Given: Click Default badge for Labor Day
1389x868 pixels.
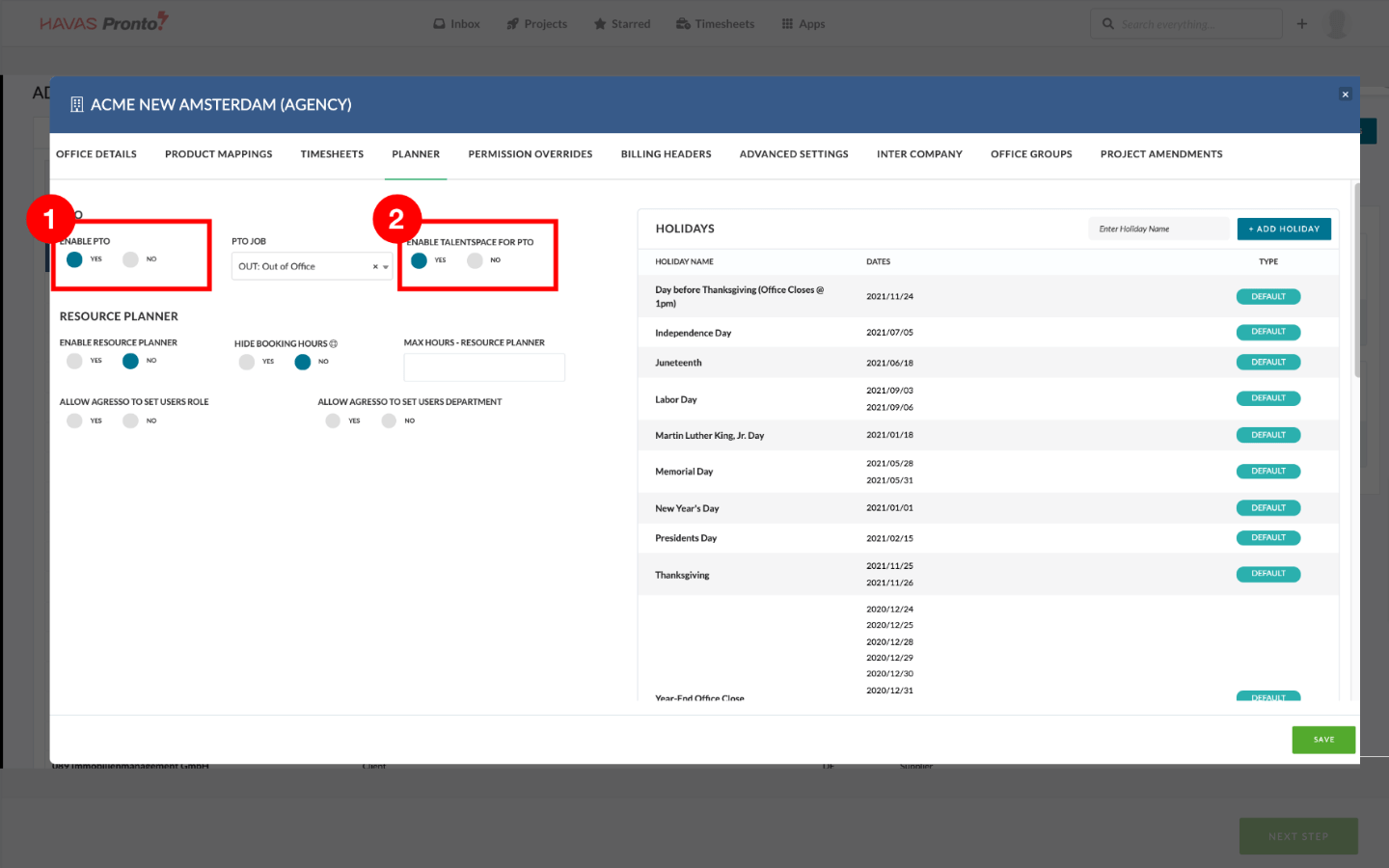Looking at the screenshot, I should click(1268, 398).
